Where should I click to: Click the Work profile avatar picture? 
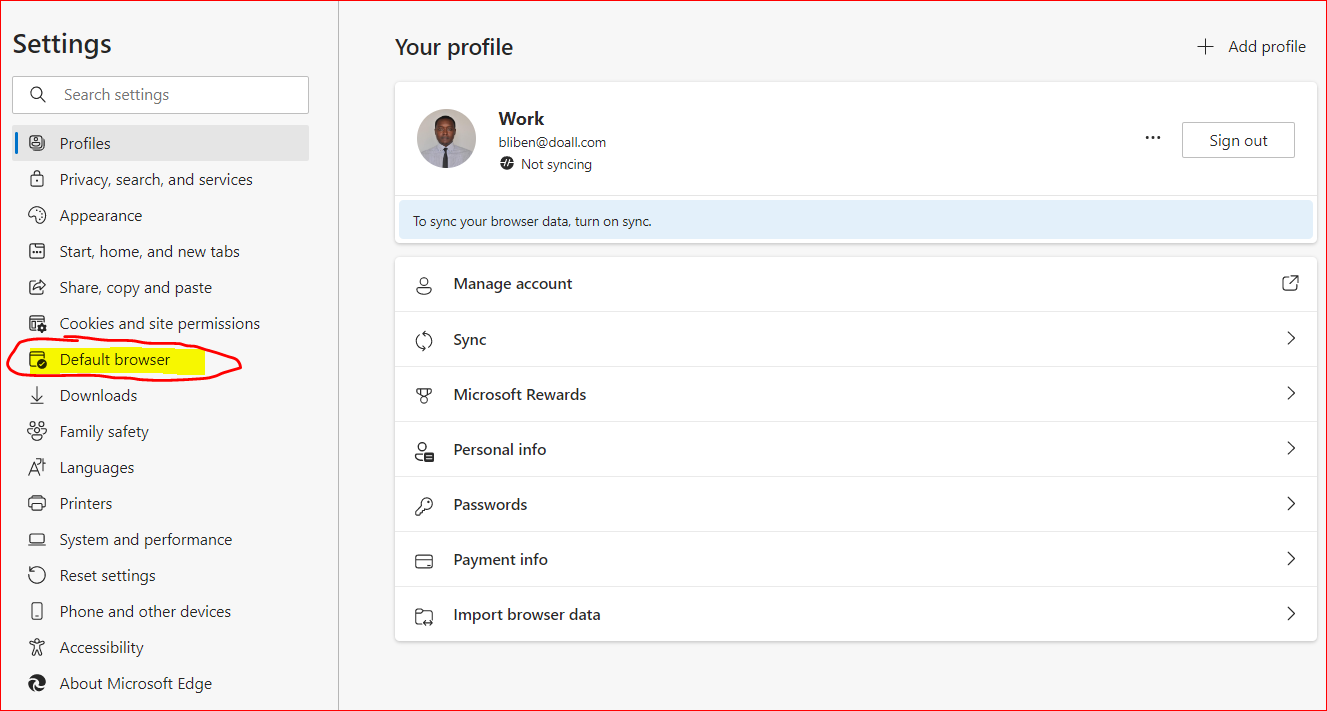[x=446, y=139]
